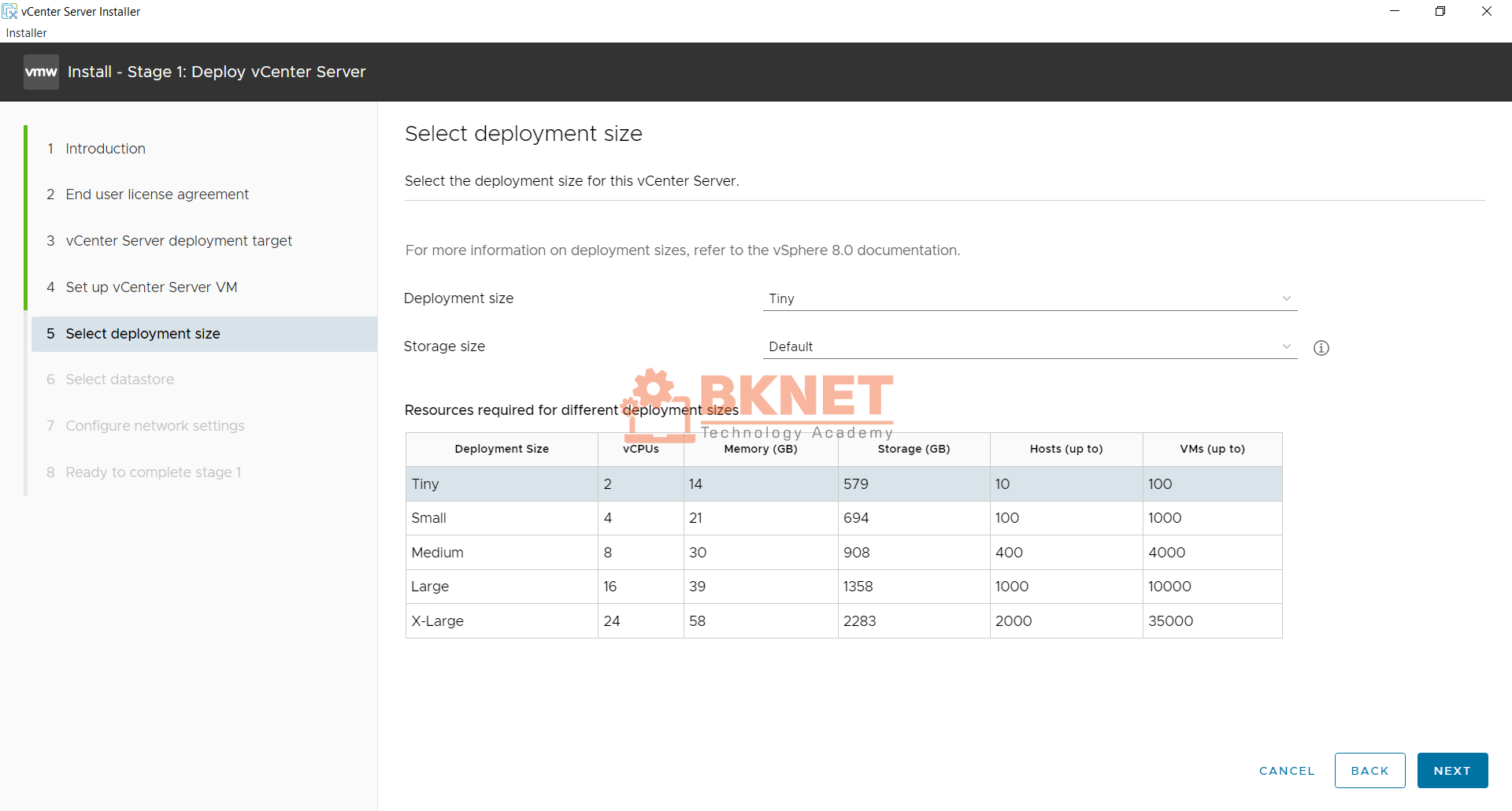Open the End user license agreement step
1512x811 pixels.
point(157,194)
